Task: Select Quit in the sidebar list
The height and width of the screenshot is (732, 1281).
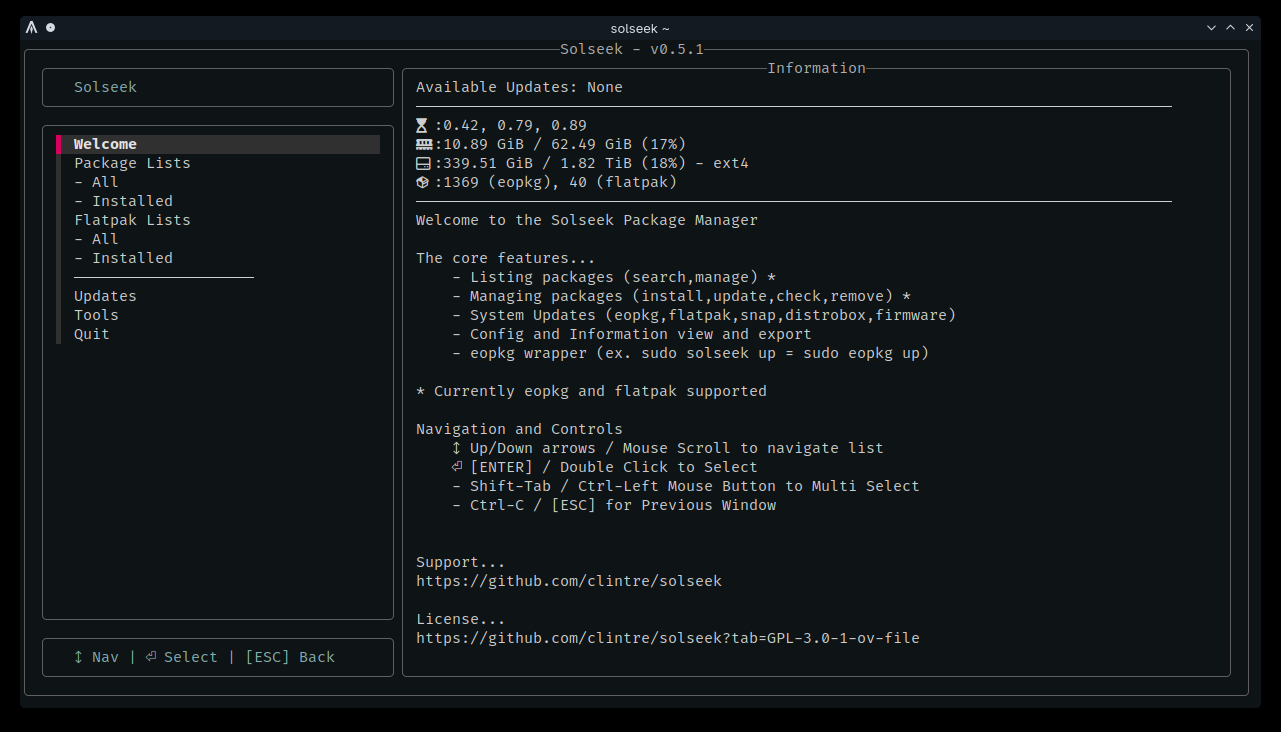Action: (92, 334)
